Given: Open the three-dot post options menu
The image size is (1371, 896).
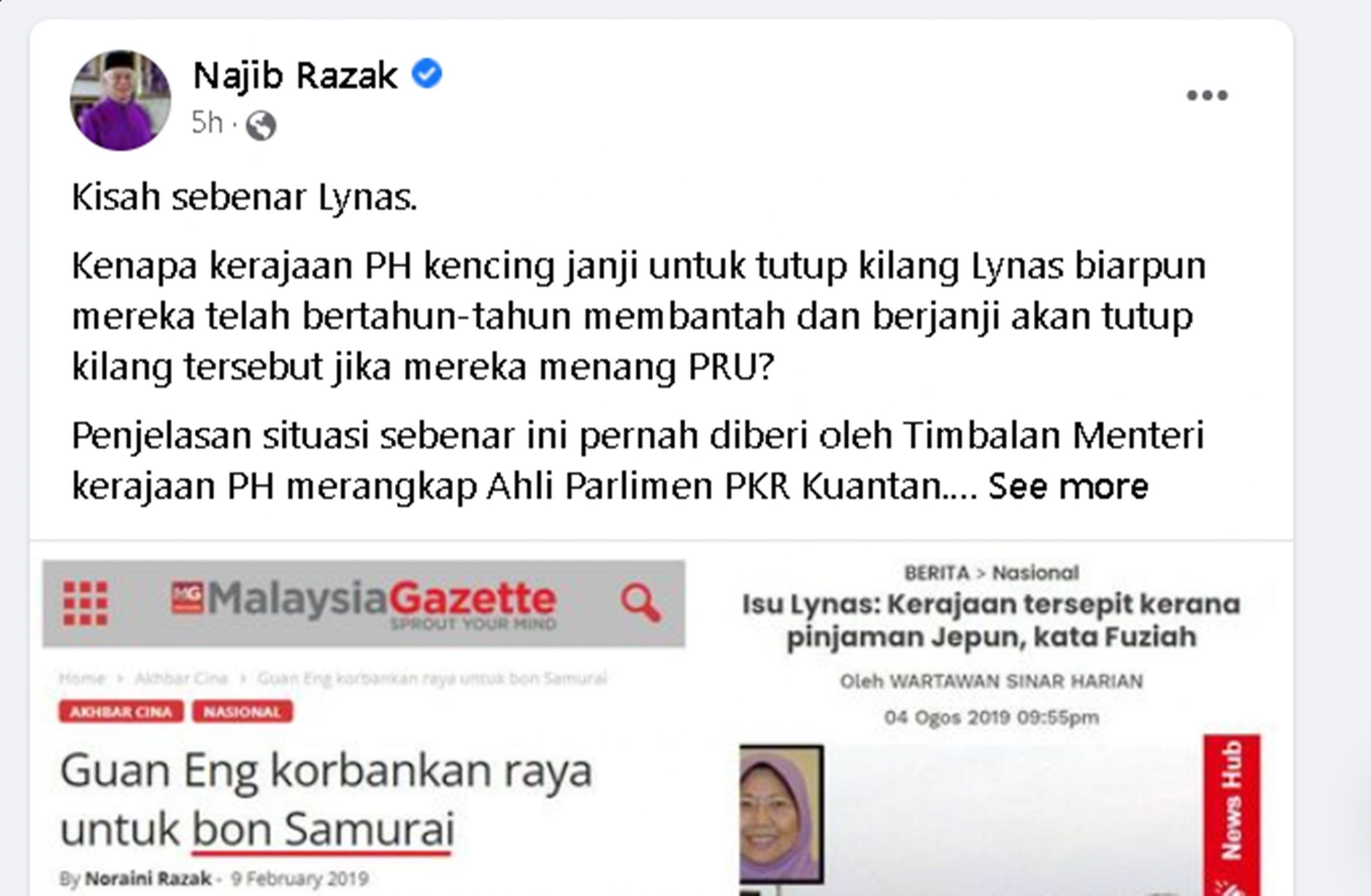Looking at the screenshot, I should point(1208,95).
